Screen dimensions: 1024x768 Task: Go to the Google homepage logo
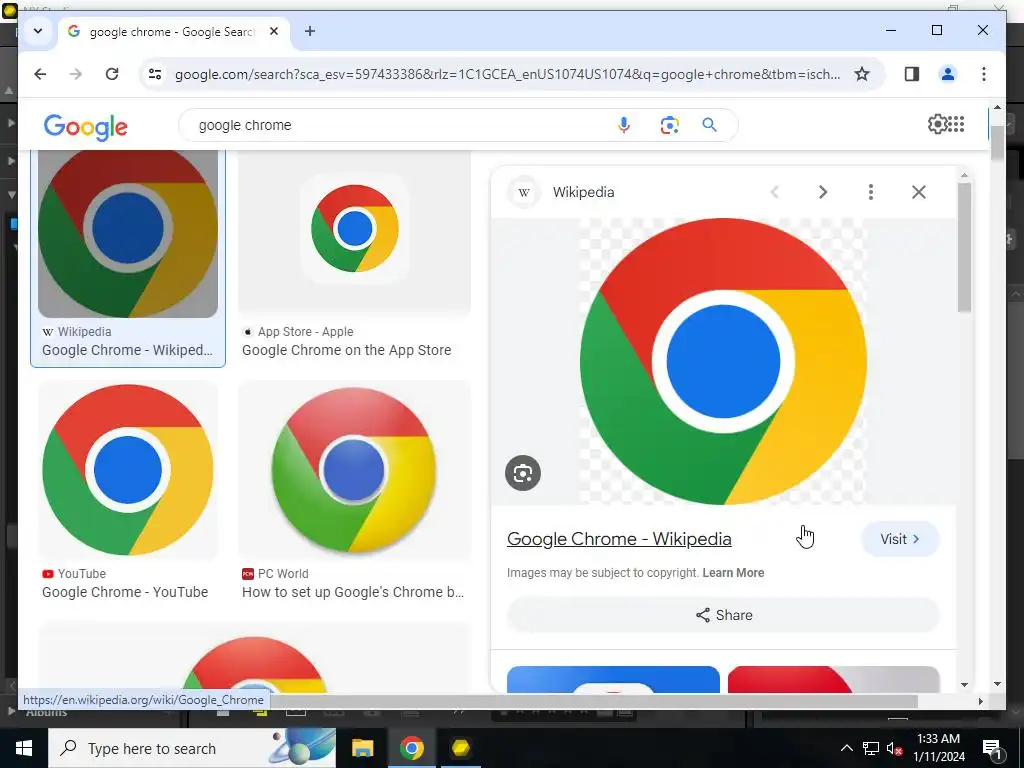point(86,127)
